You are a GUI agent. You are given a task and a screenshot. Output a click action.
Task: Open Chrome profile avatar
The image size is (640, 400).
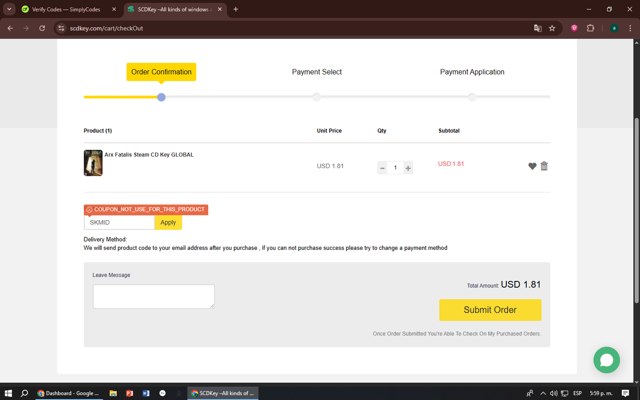point(614,28)
